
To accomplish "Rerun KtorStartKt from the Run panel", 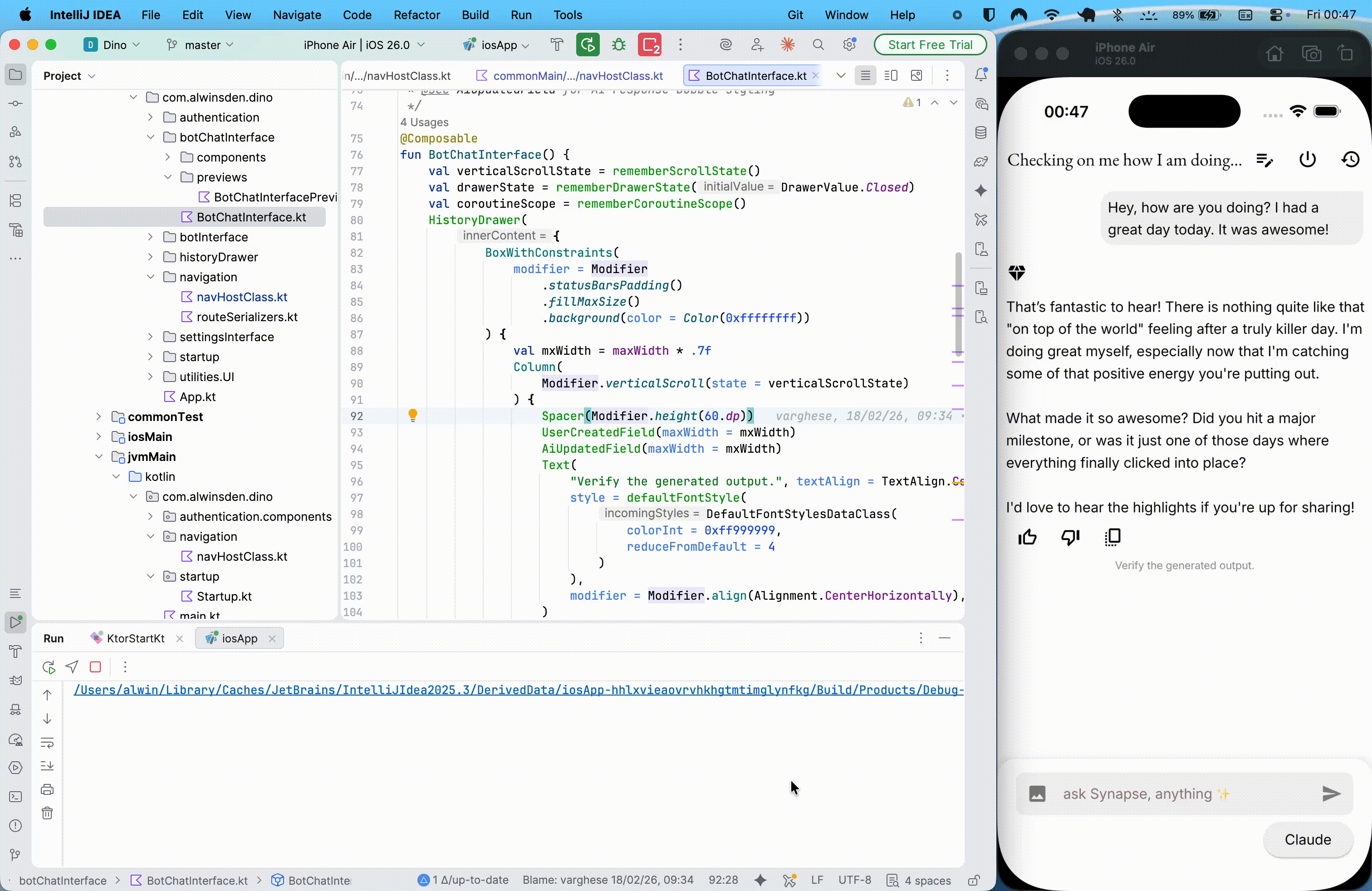I will coord(49,667).
